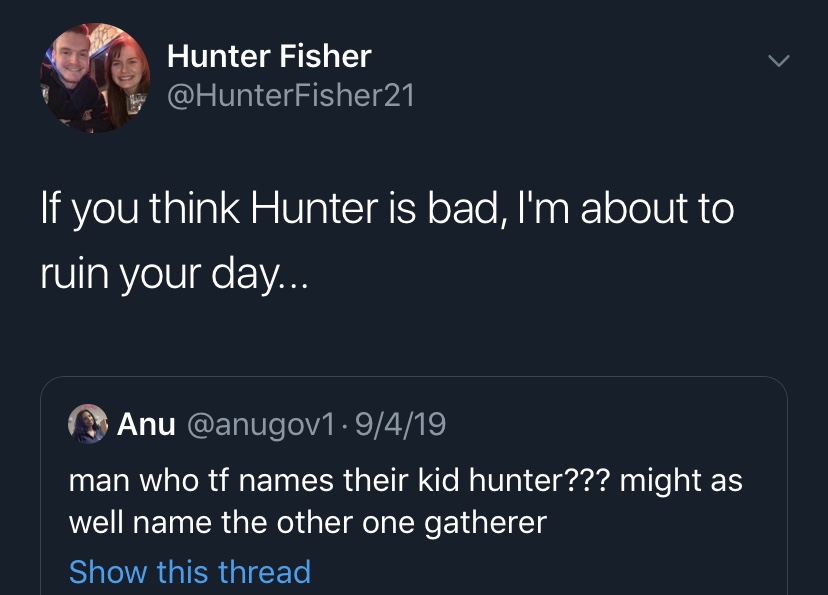The height and width of the screenshot is (595, 828).
Task: Click the "well name the other one gatherer" line
Action: point(307,522)
